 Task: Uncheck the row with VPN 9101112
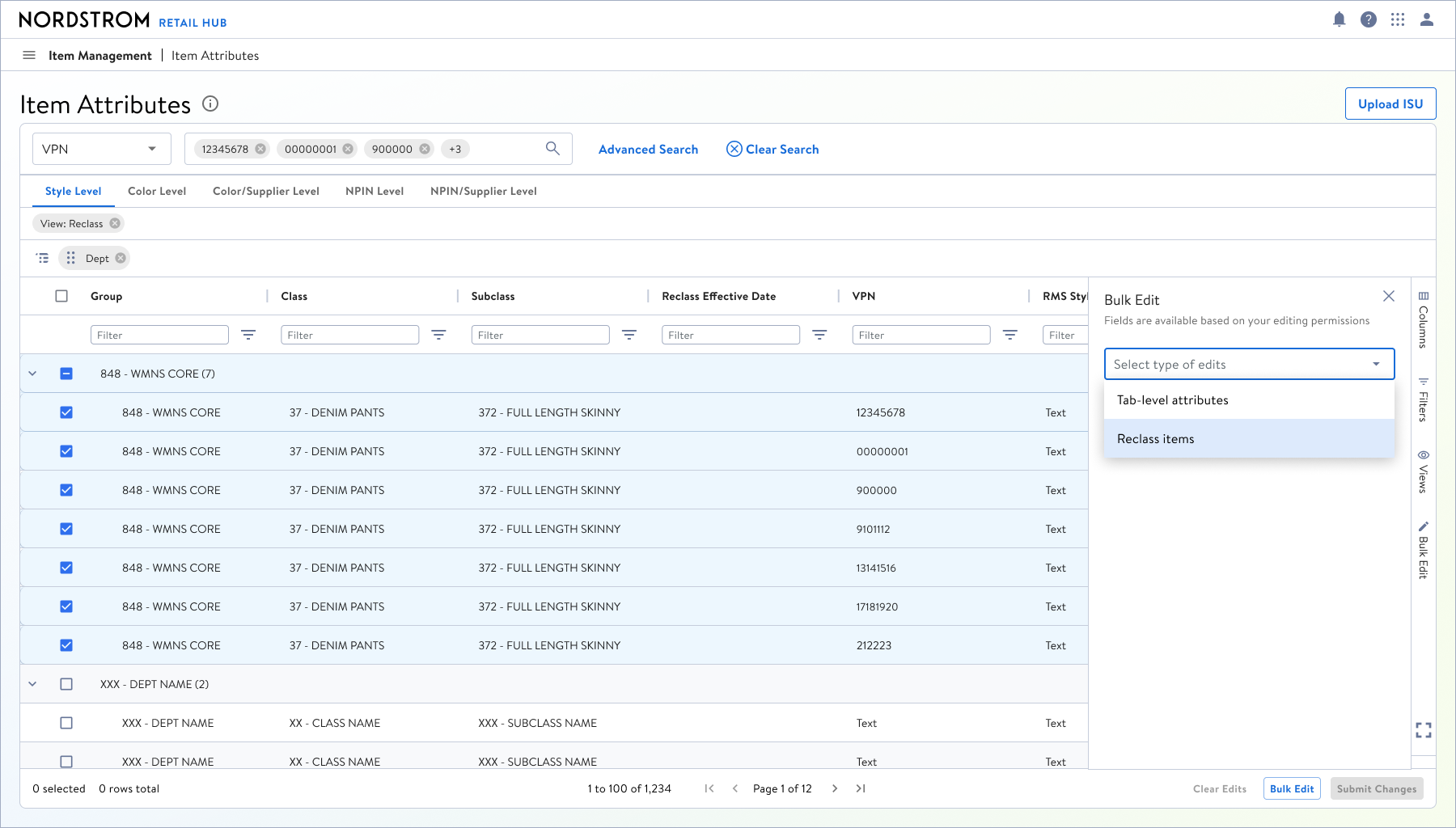pos(66,529)
